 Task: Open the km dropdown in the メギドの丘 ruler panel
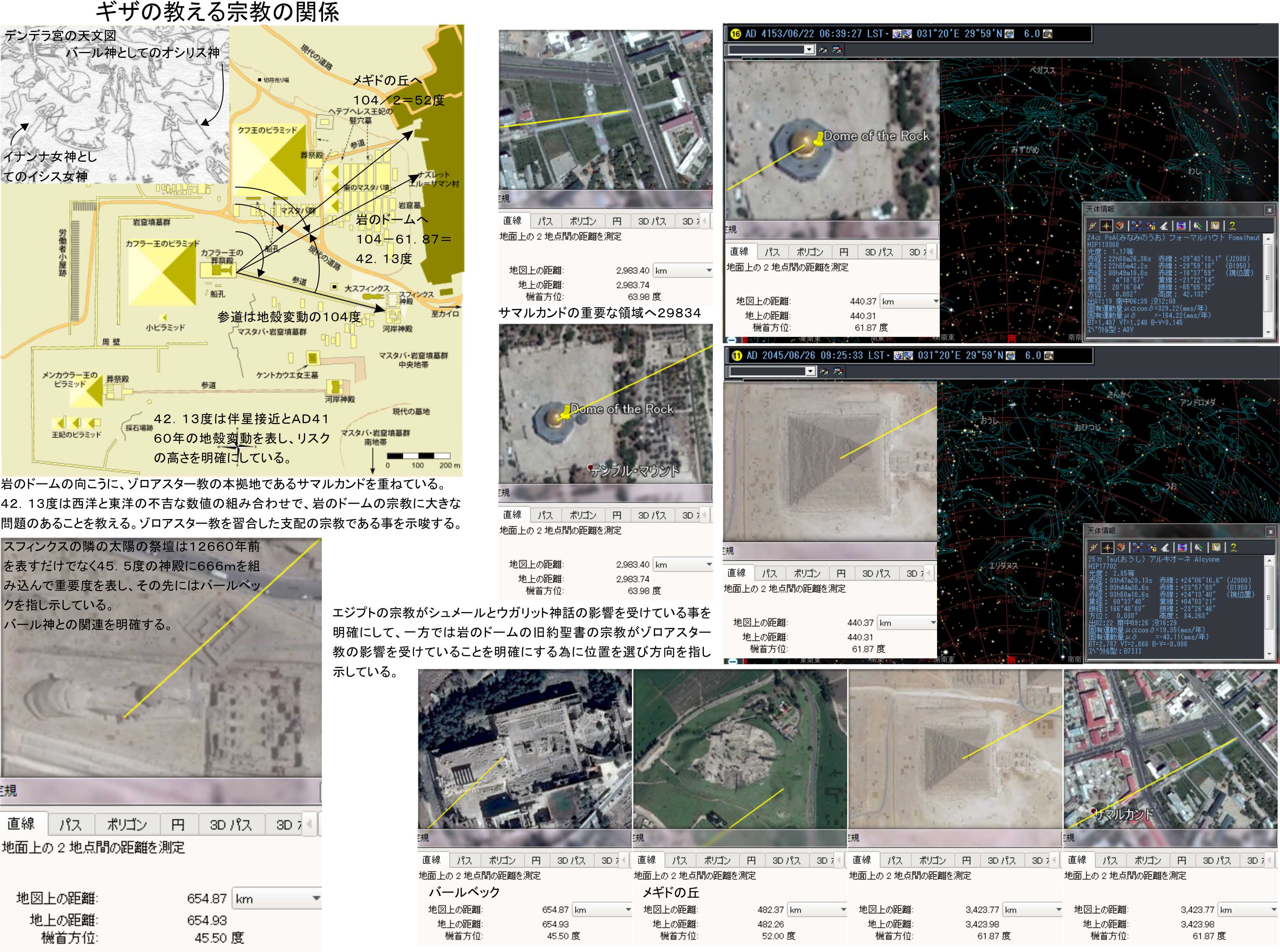tap(843, 909)
